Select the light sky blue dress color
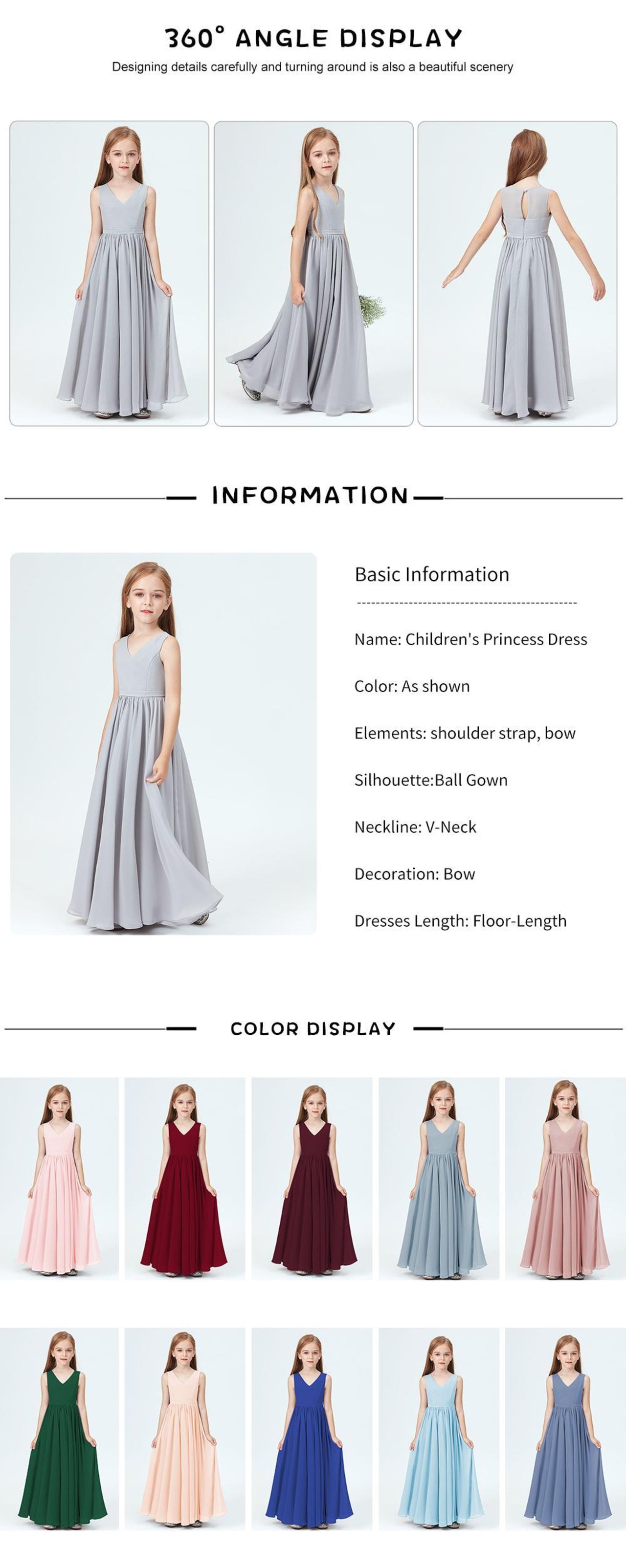 pos(439,1429)
